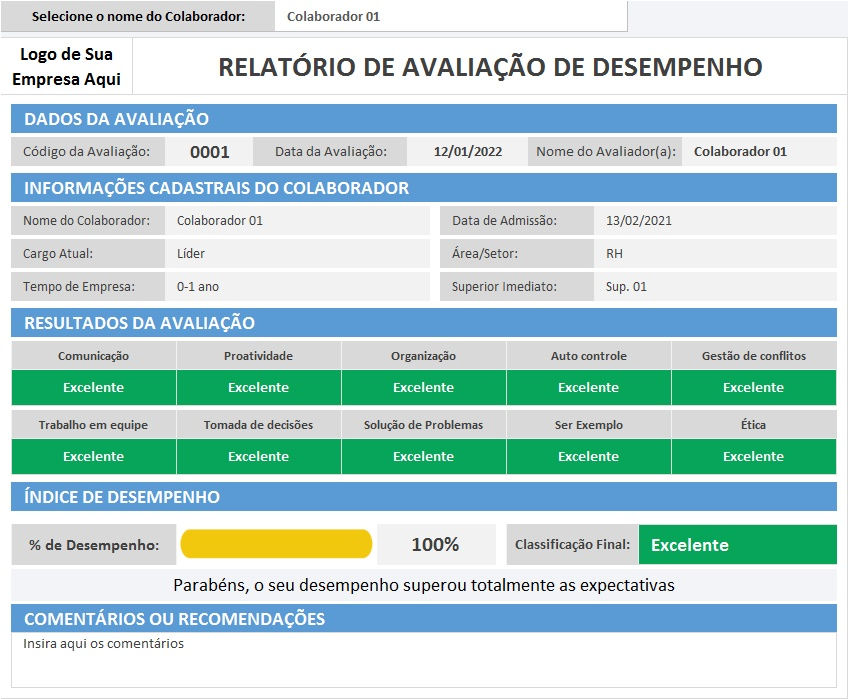848x699 pixels.
Task: Click the Classificação Final "Excelente" cell
Action: 737,543
